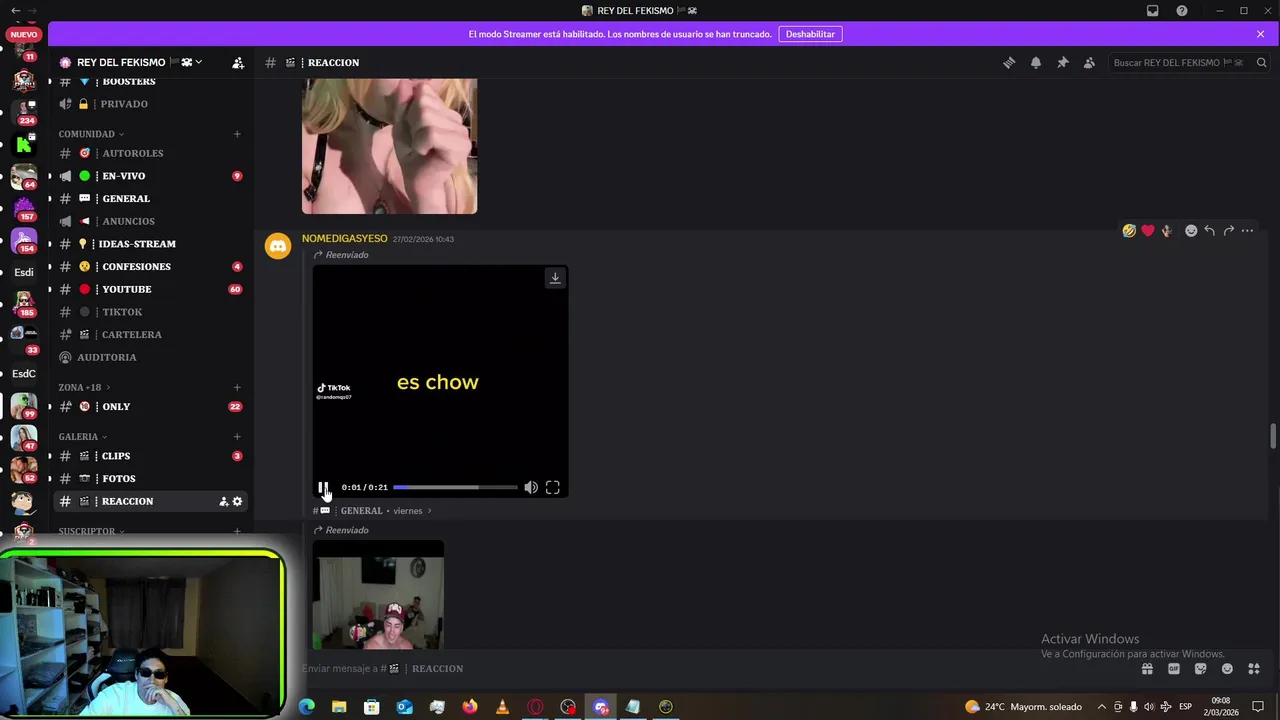Open the ANUNCIOS channel
Image resolution: width=1280 pixels, height=720 pixels.
[150, 221]
